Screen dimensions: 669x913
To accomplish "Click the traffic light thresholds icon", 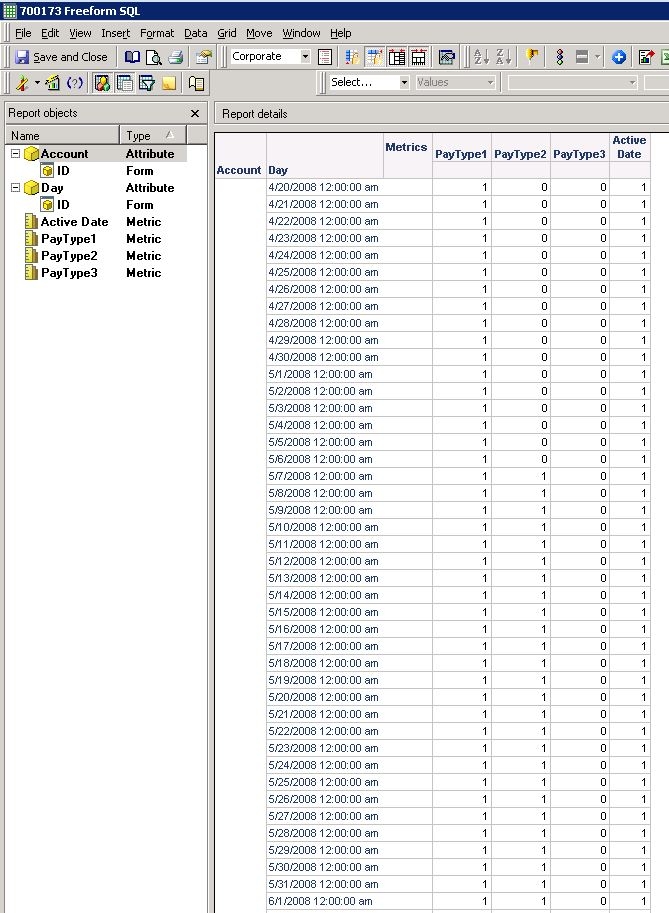I will (x=560, y=57).
